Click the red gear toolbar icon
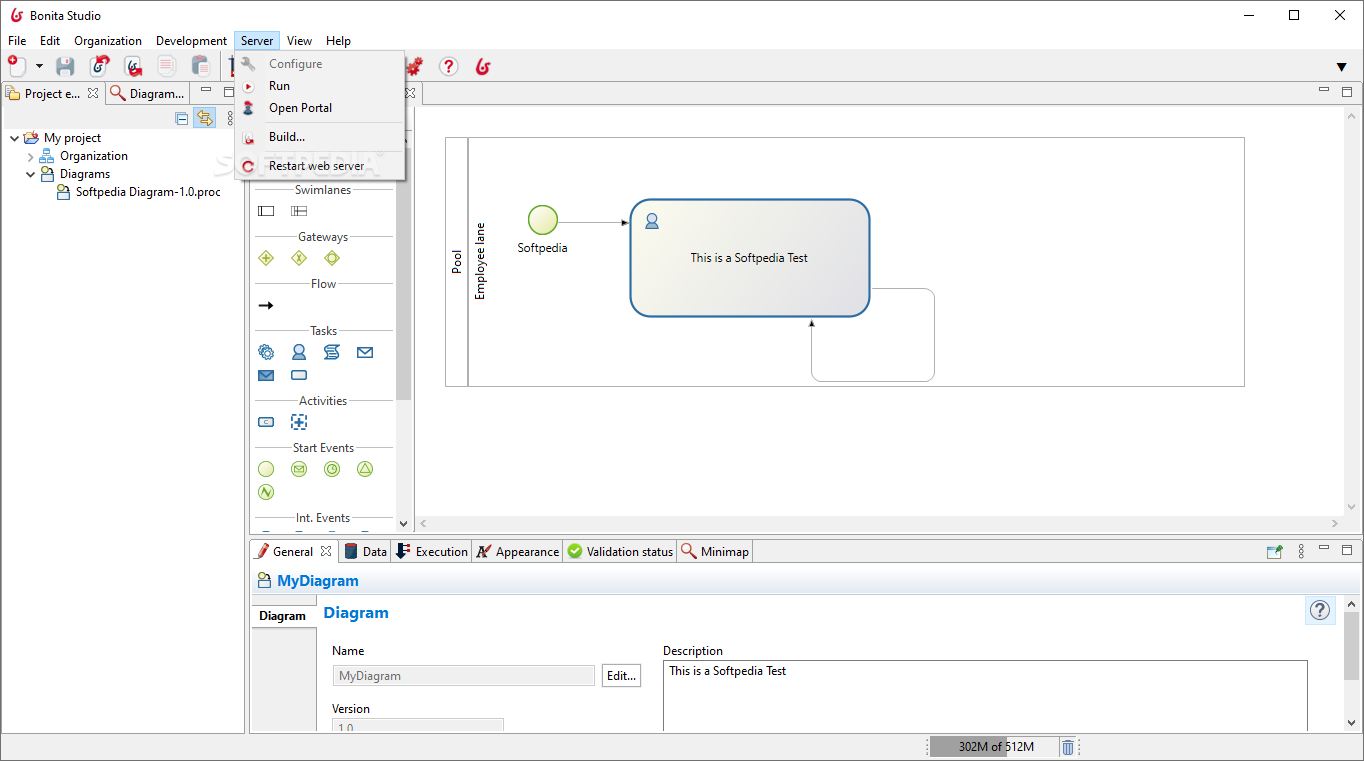 pos(414,66)
